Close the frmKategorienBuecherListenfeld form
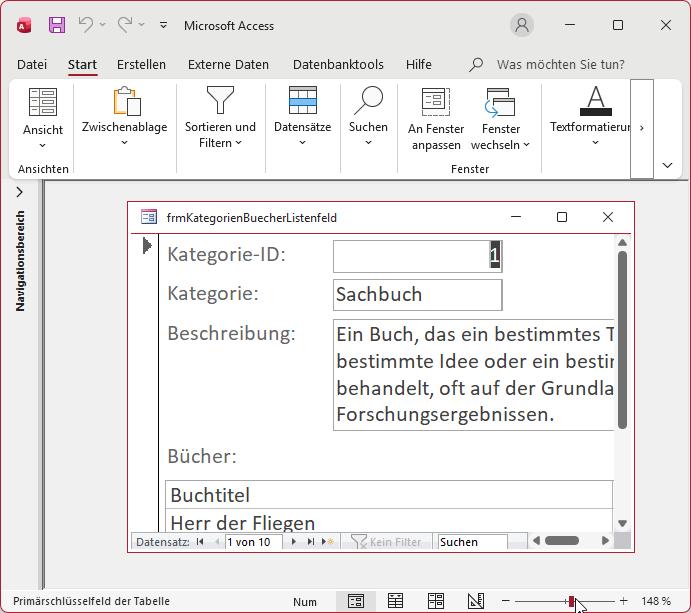 608,217
